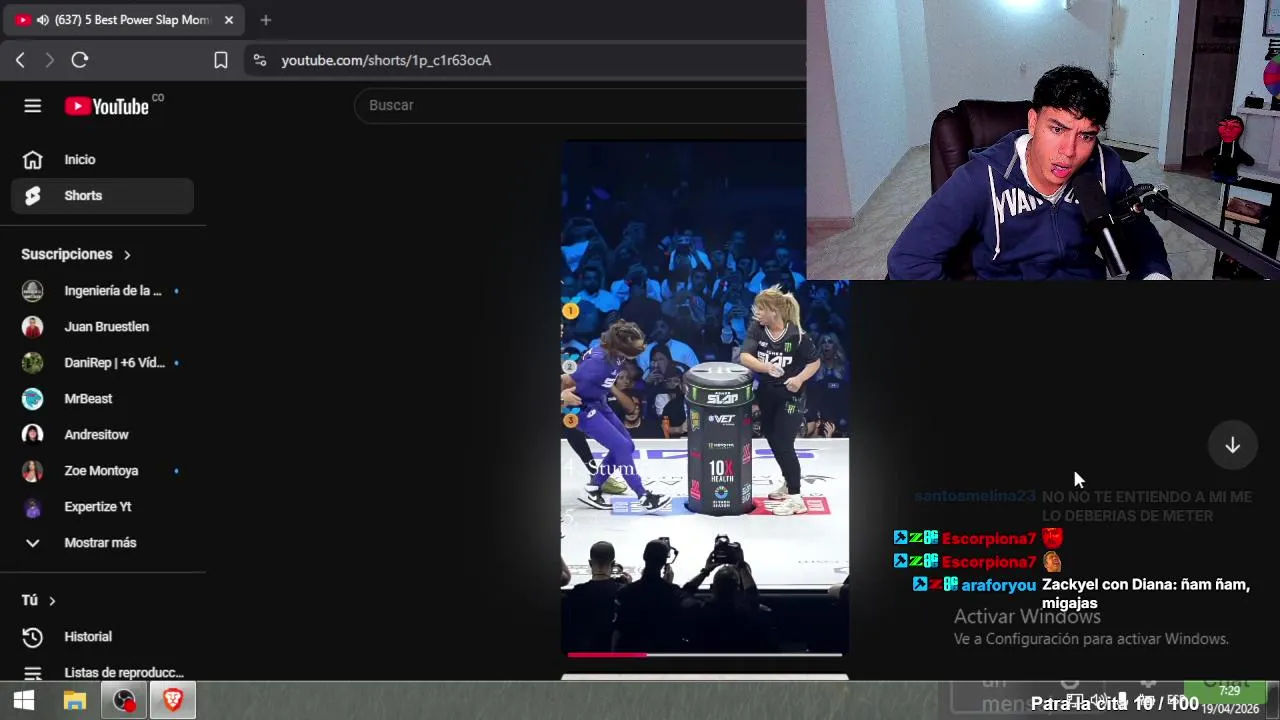Click the browser back arrow

tap(20, 60)
